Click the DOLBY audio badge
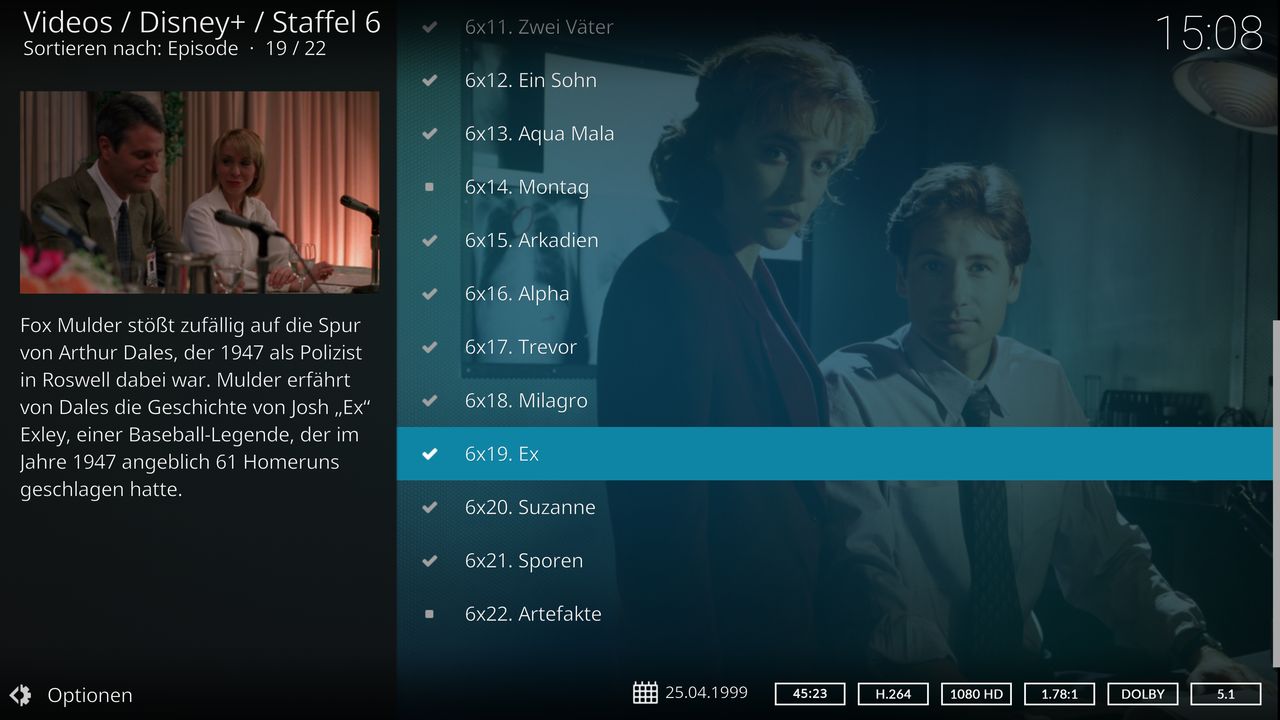The width and height of the screenshot is (1280, 720). (x=1143, y=693)
